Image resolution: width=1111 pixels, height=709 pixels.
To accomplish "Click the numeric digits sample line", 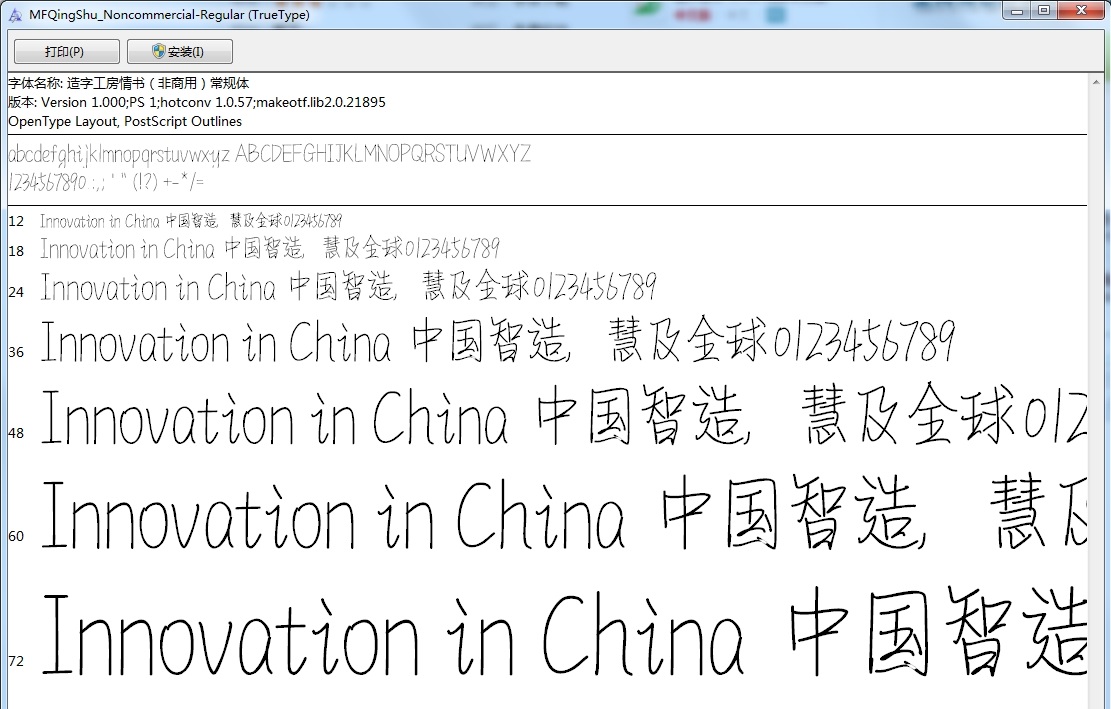I will [x=50, y=182].
